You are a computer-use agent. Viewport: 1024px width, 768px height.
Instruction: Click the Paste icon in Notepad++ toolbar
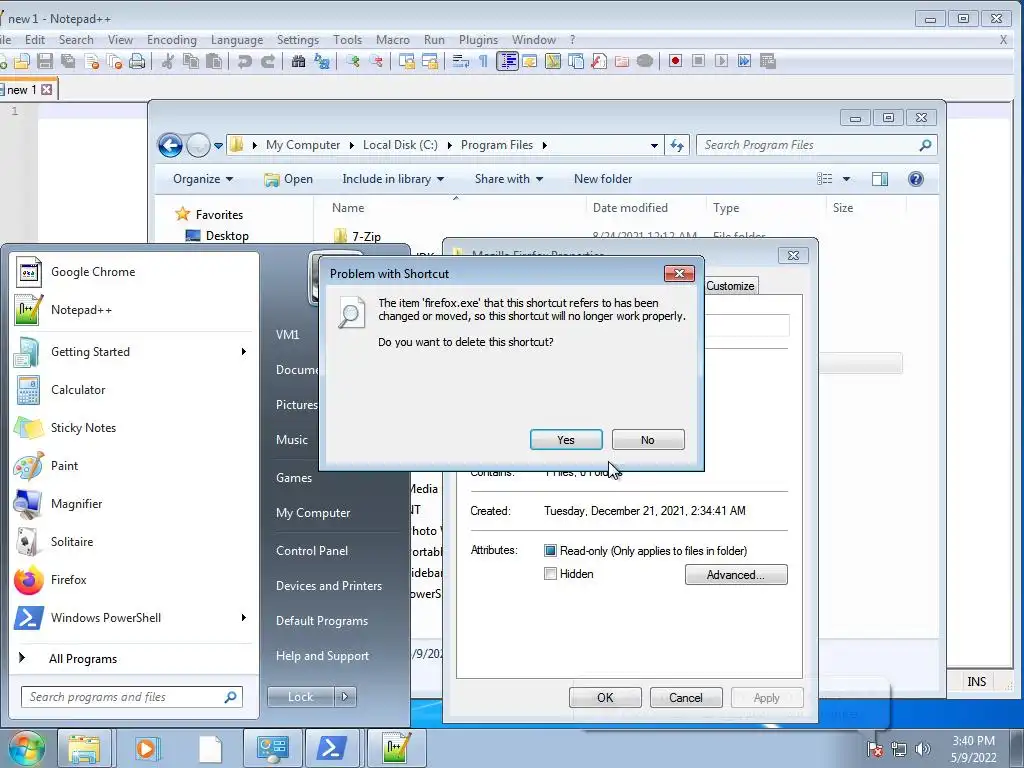click(x=214, y=61)
